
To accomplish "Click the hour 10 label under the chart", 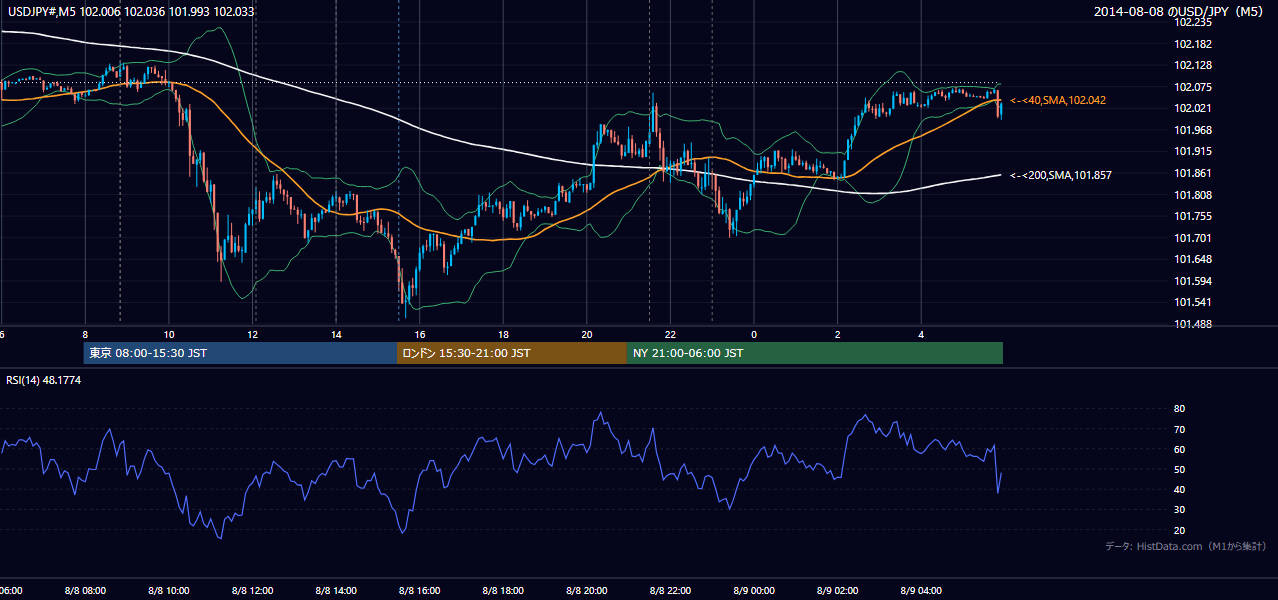I will point(169,335).
